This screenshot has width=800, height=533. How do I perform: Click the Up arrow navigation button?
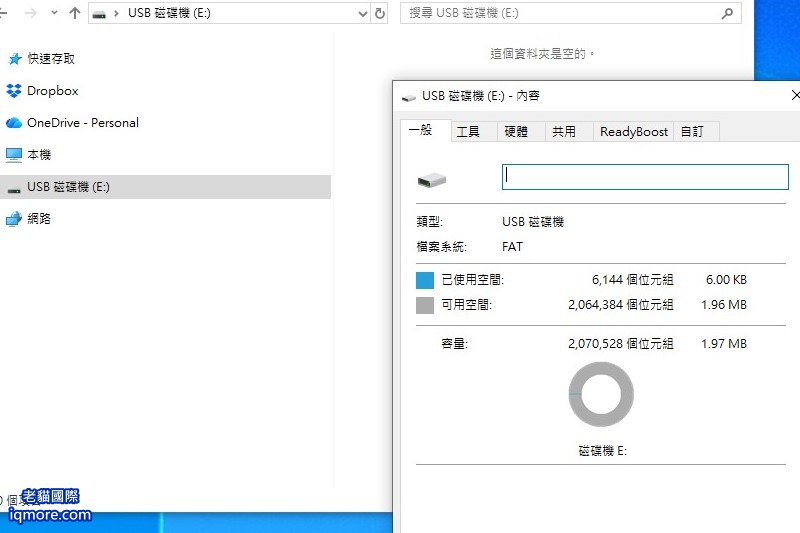tap(75, 13)
